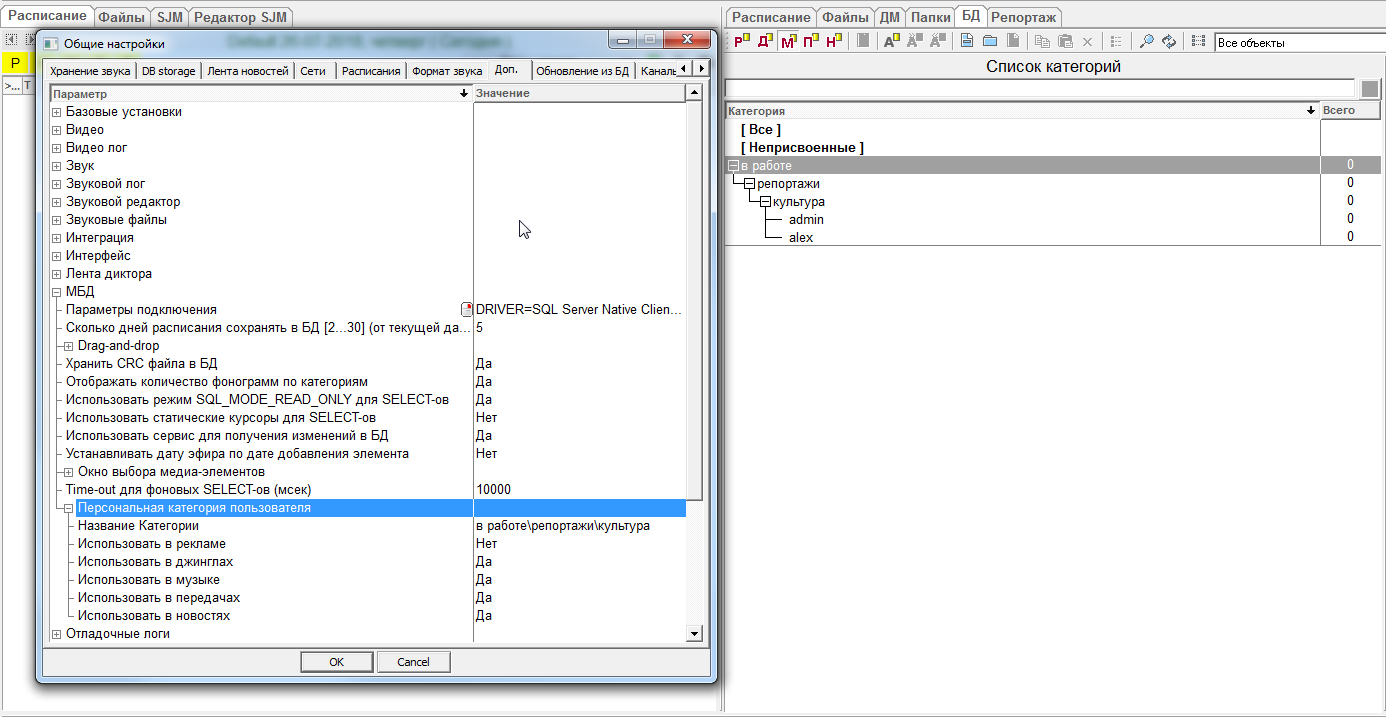Click the category search input field
1386x717 pixels.
pyautogui.click(x=1040, y=88)
